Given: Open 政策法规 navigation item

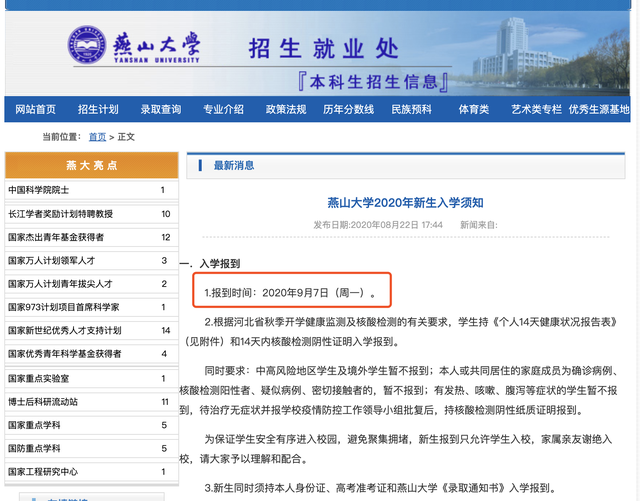Looking at the screenshot, I should (286, 109).
